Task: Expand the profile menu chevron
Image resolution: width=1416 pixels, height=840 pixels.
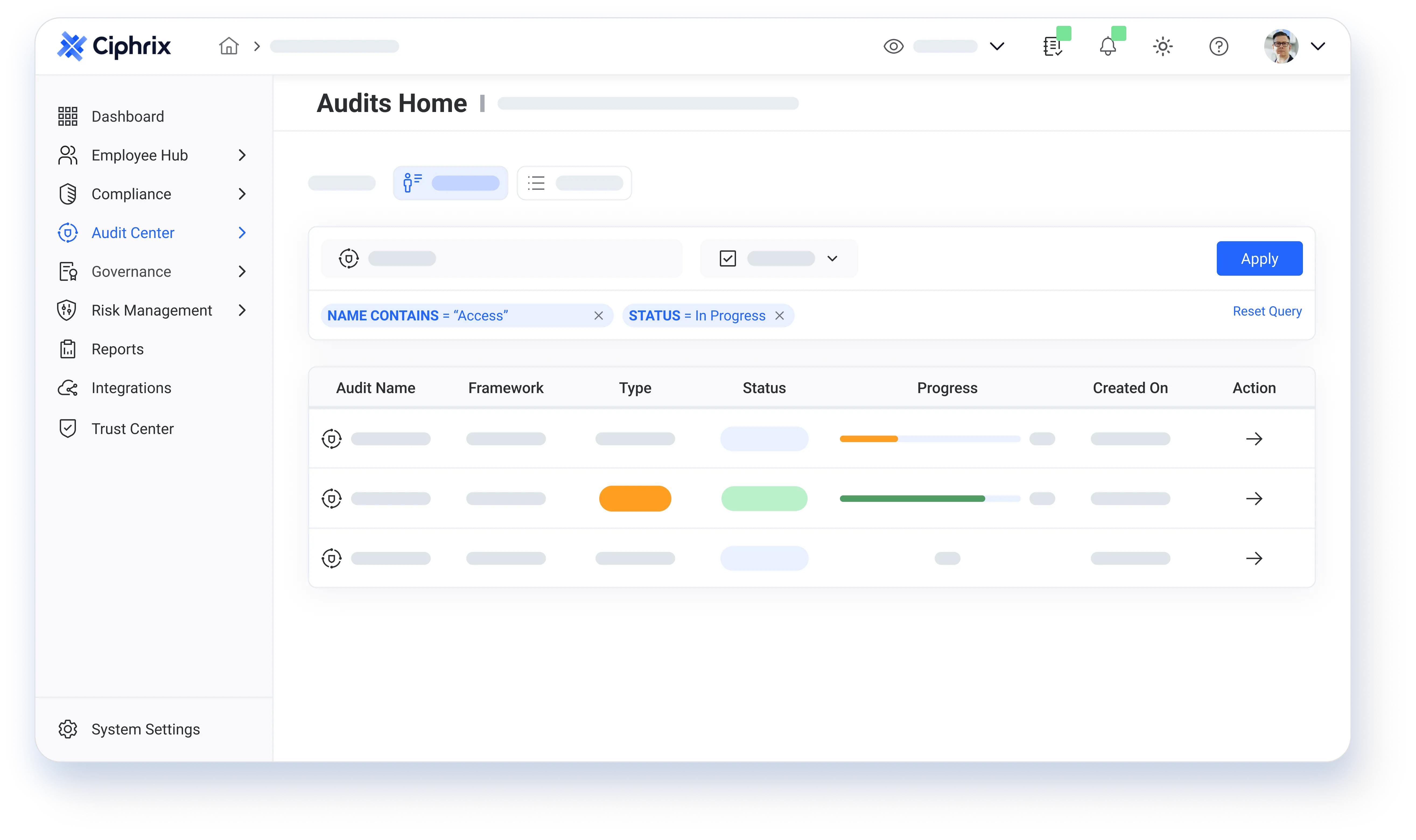Action: click(x=1318, y=46)
